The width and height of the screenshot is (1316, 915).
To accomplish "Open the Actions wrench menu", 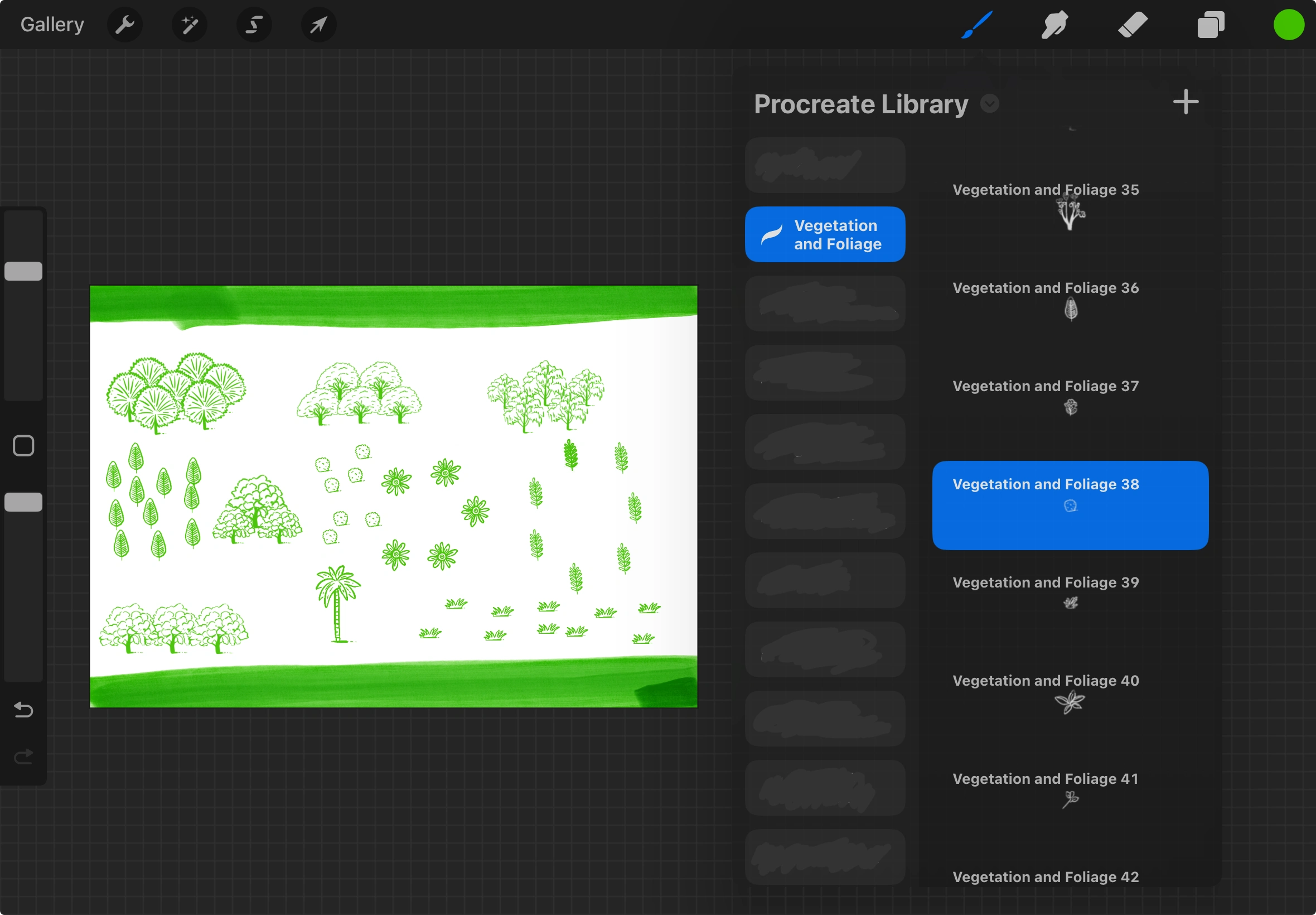I will pos(124,25).
